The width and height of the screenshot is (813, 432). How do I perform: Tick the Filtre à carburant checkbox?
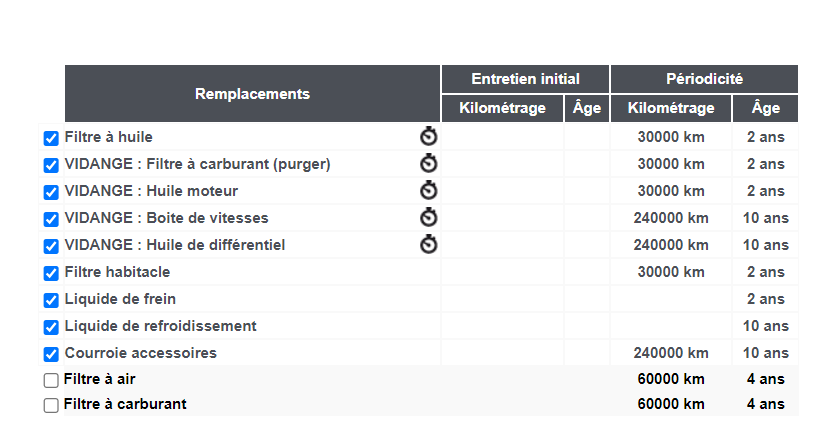(51, 405)
